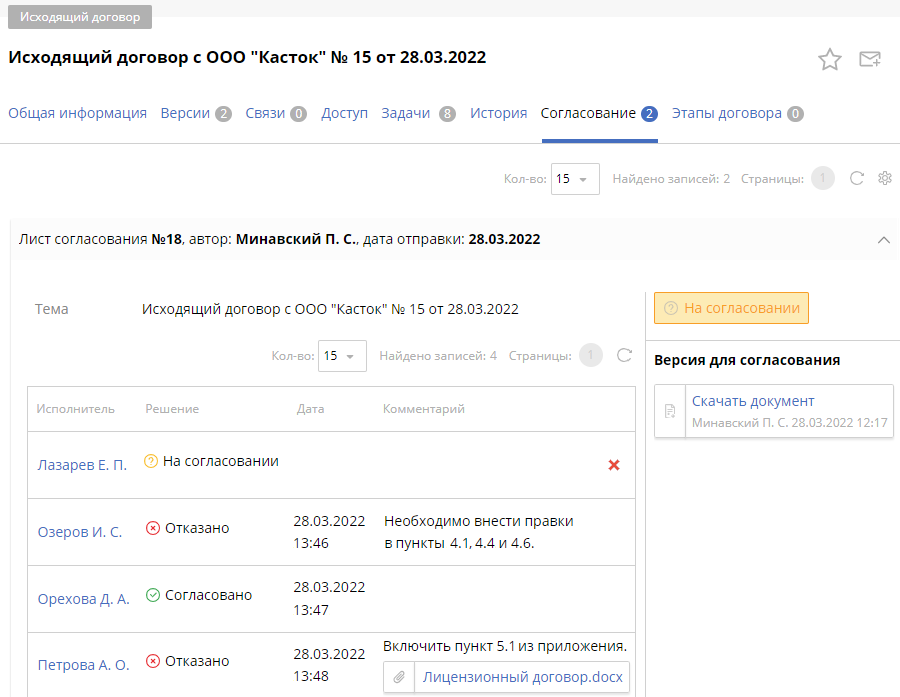
Task: Click comment about пункты 4.1, 4.4 и 4.6
Action: [479, 532]
